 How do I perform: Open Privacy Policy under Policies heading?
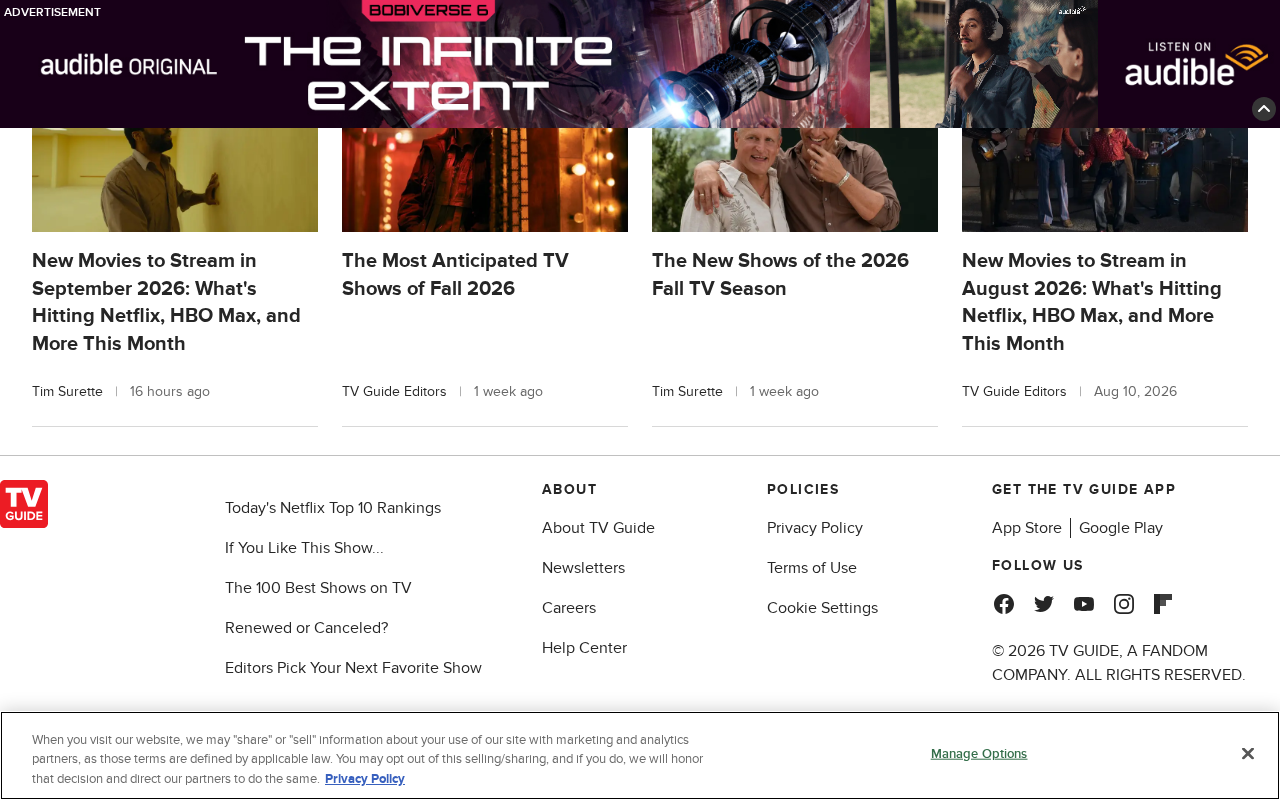(x=815, y=528)
